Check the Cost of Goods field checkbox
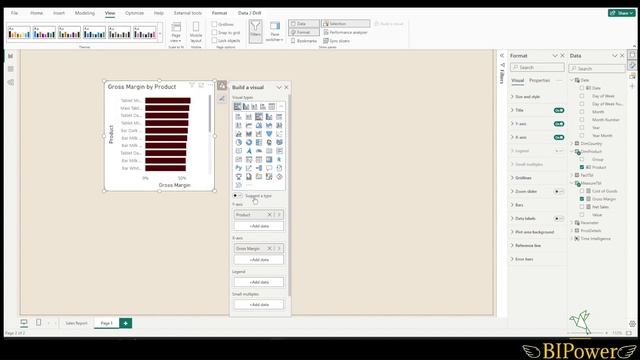640x360 pixels. point(582,191)
